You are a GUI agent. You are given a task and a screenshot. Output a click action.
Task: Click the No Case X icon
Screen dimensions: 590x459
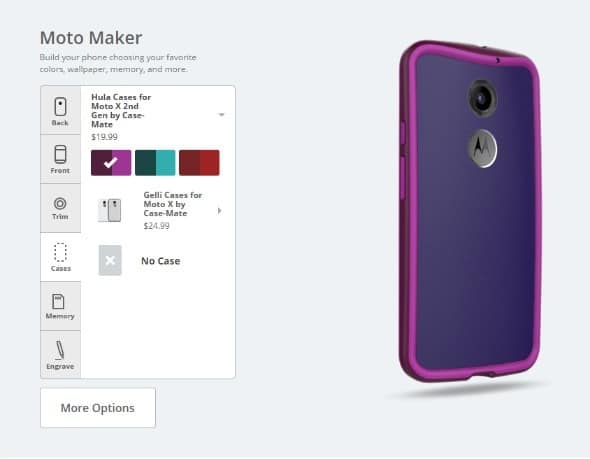pos(110,260)
